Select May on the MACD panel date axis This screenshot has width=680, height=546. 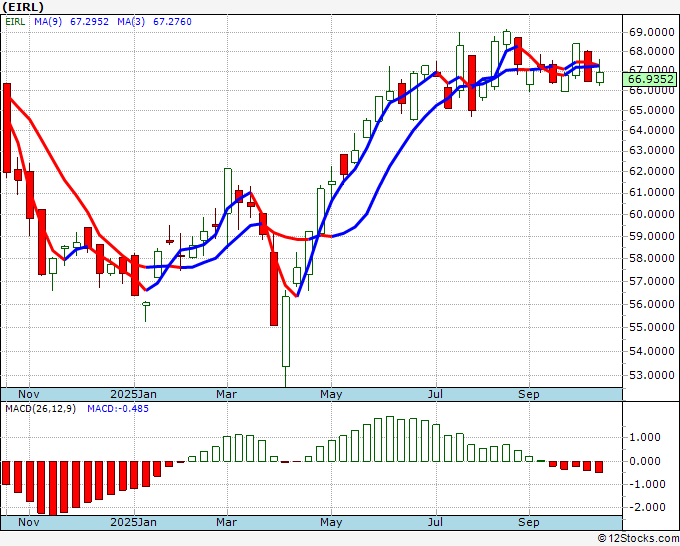point(331,522)
